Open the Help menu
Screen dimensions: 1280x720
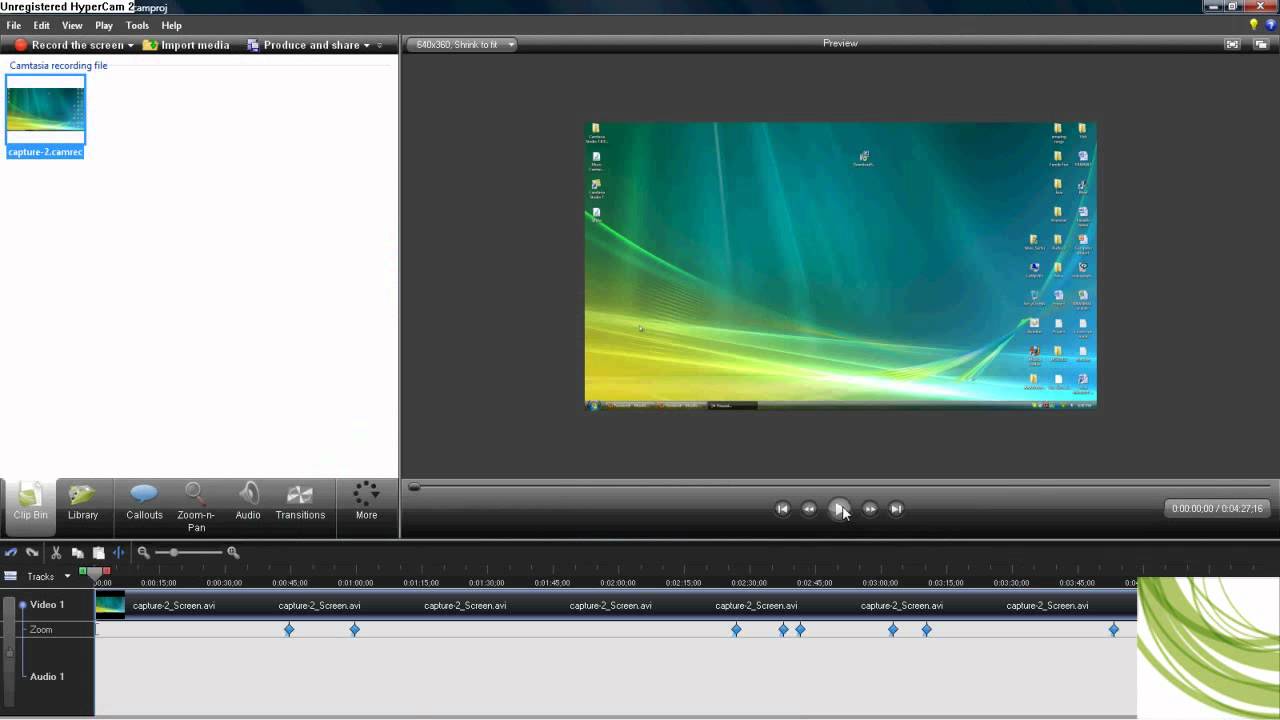coord(171,25)
